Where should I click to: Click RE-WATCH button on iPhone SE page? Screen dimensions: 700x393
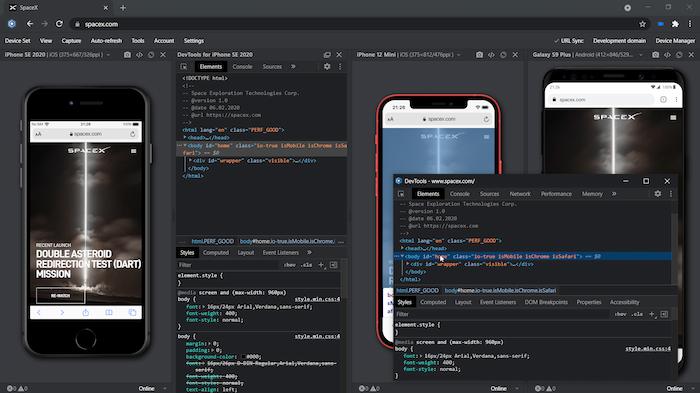[x=60, y=296]
